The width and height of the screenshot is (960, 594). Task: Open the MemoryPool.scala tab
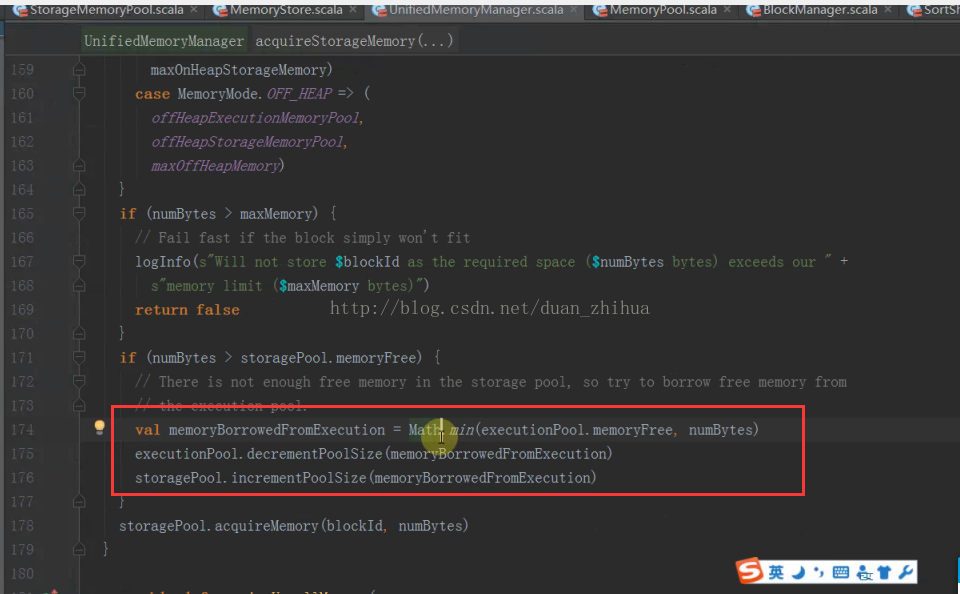[663, 10]
